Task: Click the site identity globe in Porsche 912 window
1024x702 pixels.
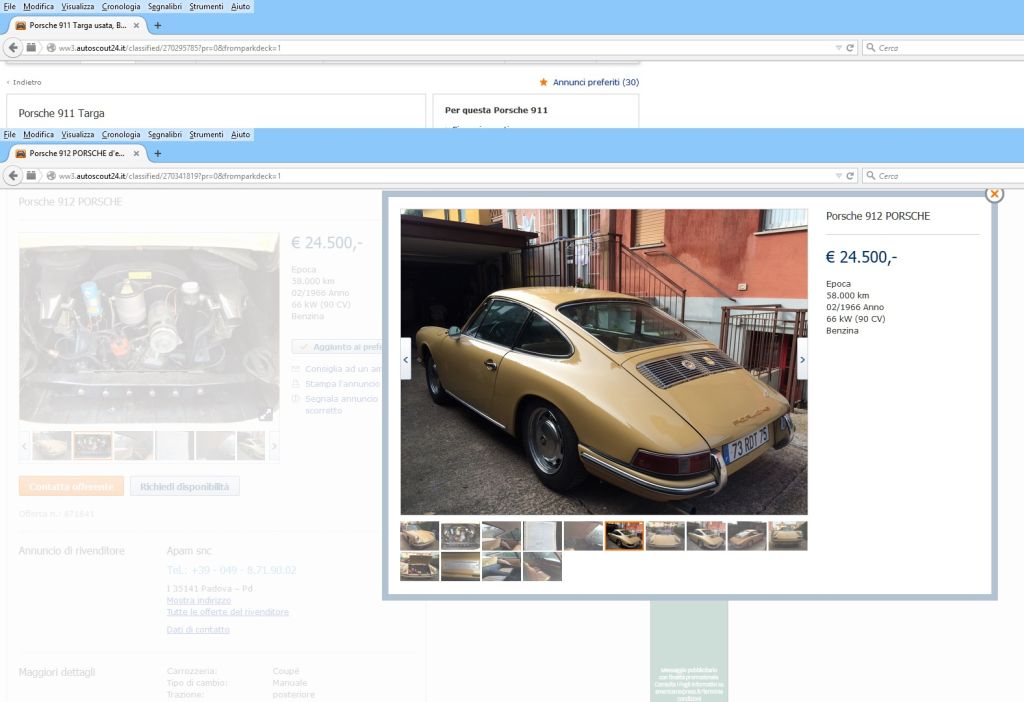Action: [51, 176]
